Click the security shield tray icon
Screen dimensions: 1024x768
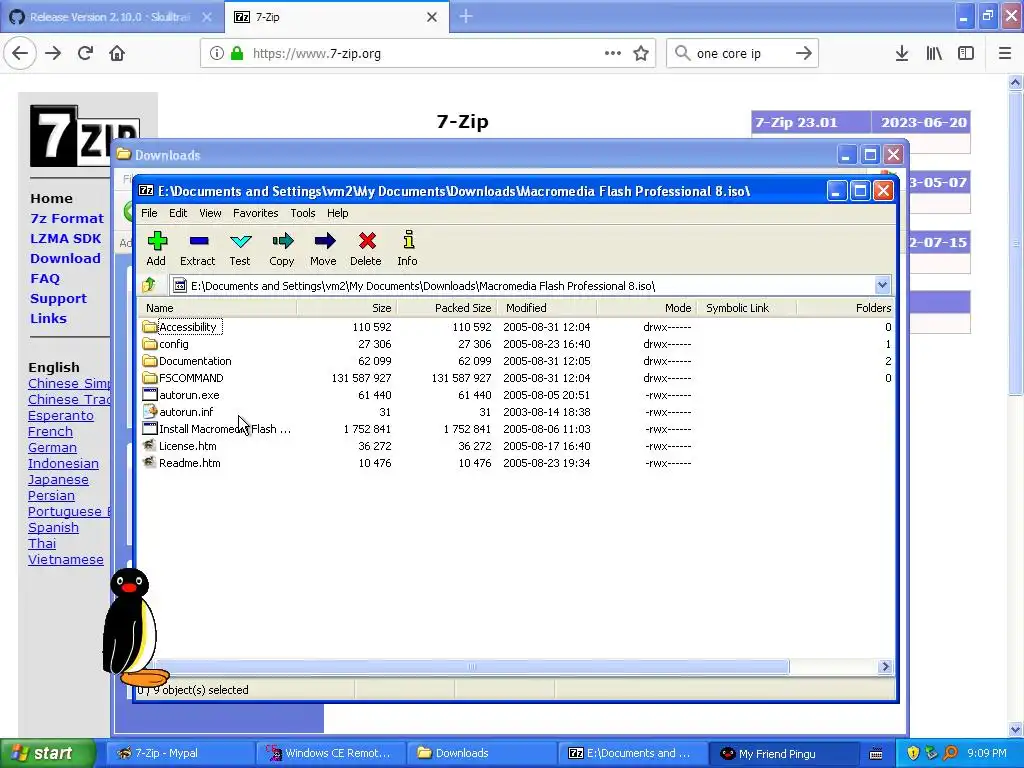(x=913, y=753)
